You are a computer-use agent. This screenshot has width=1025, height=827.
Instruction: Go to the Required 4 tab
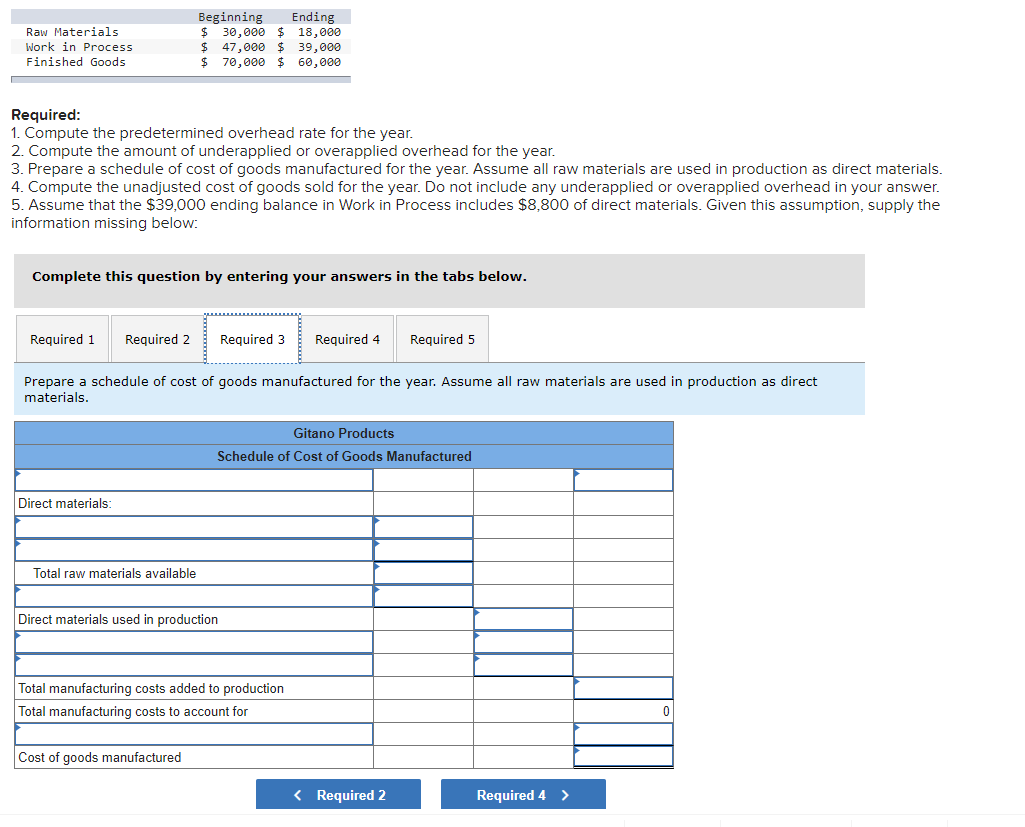347,339
